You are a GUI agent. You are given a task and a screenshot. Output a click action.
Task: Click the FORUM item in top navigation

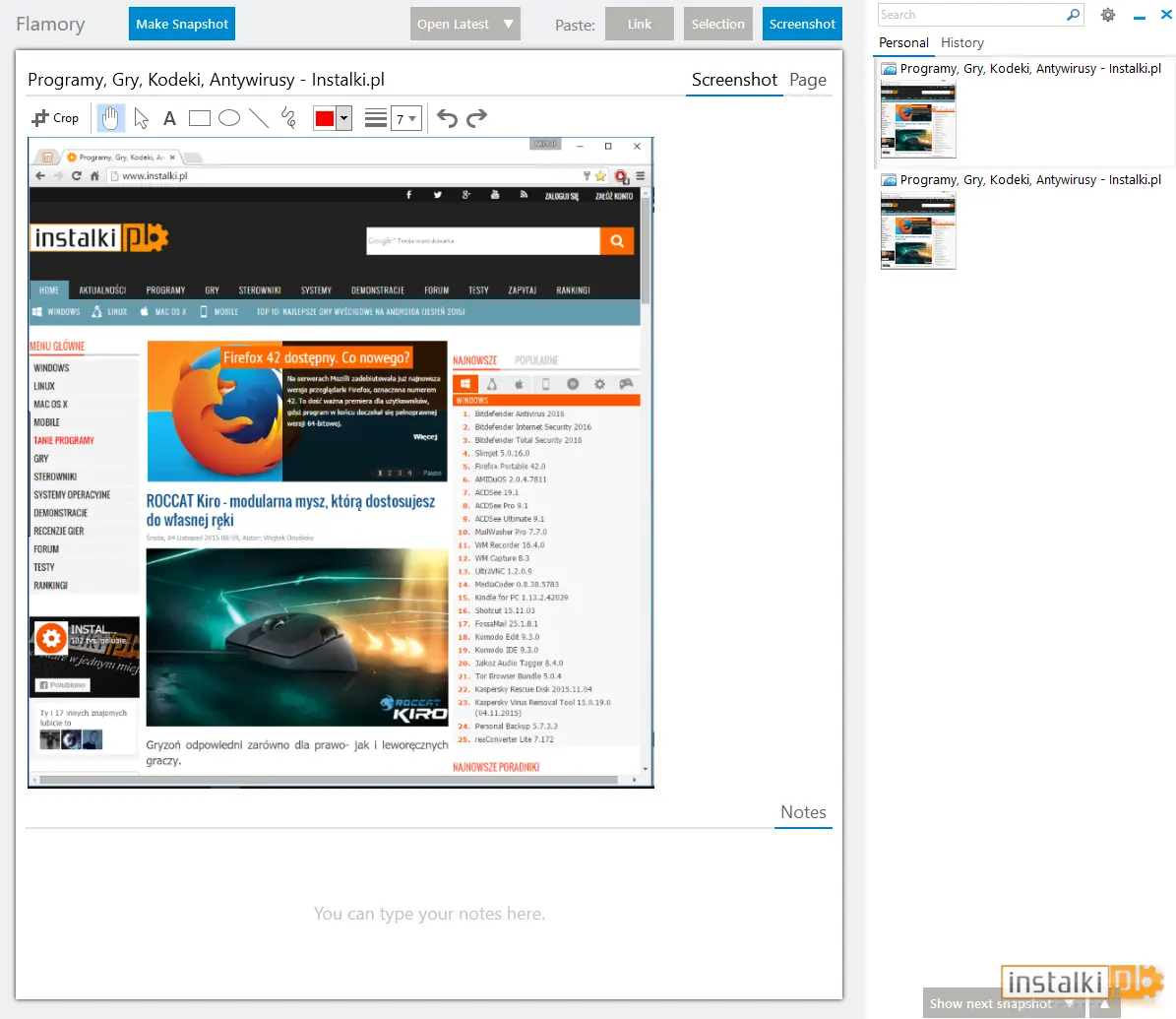click(437, 290)
